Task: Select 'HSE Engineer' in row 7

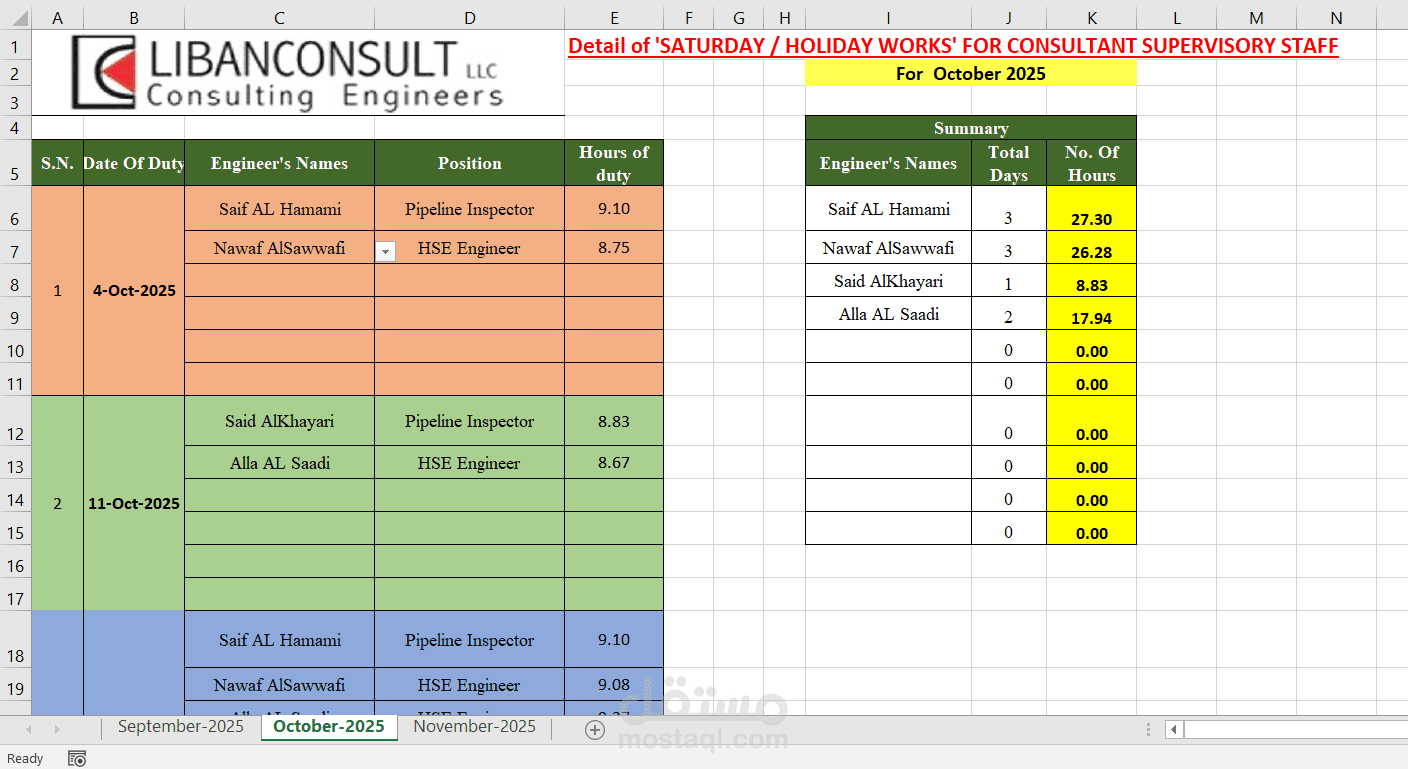Action: [469, 248]
